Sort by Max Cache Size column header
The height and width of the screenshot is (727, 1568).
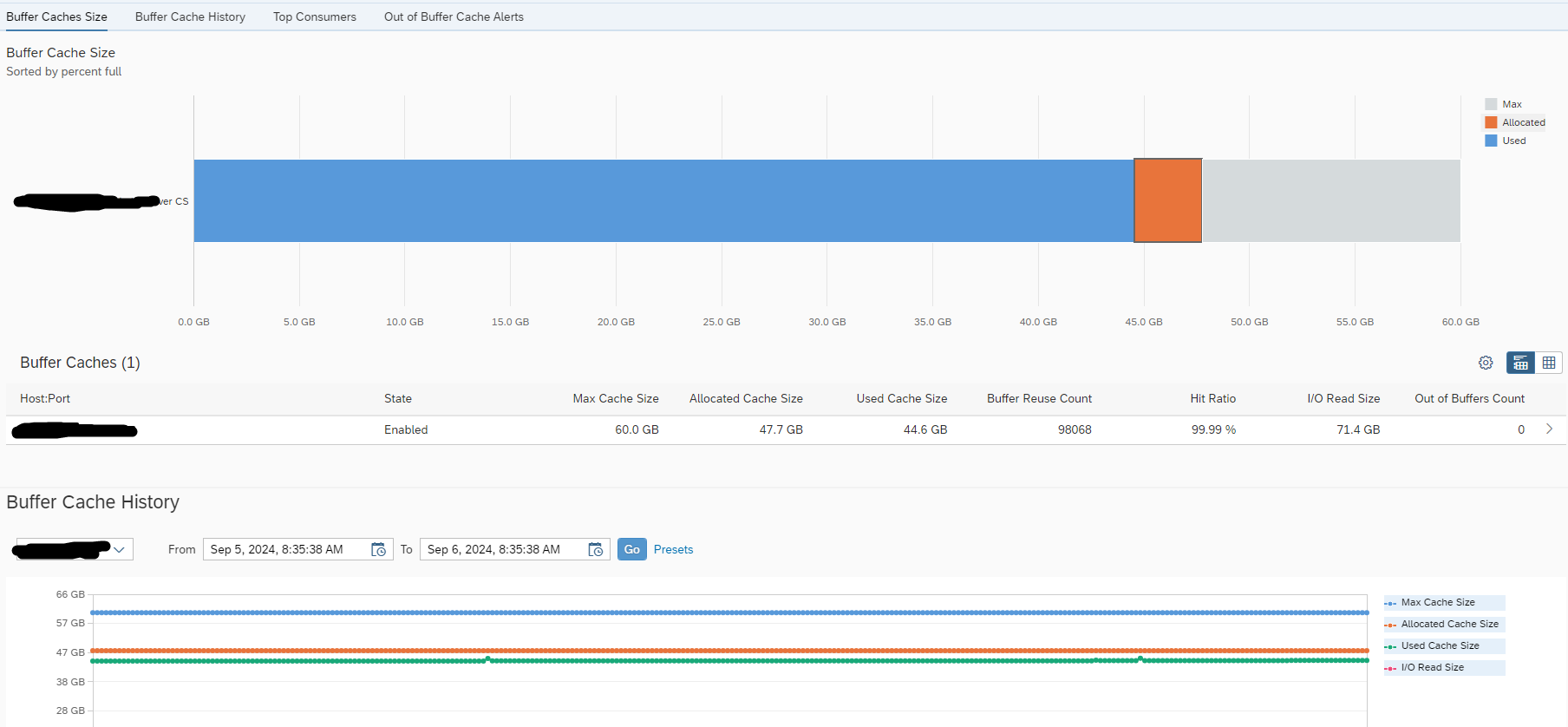(616, 398)
